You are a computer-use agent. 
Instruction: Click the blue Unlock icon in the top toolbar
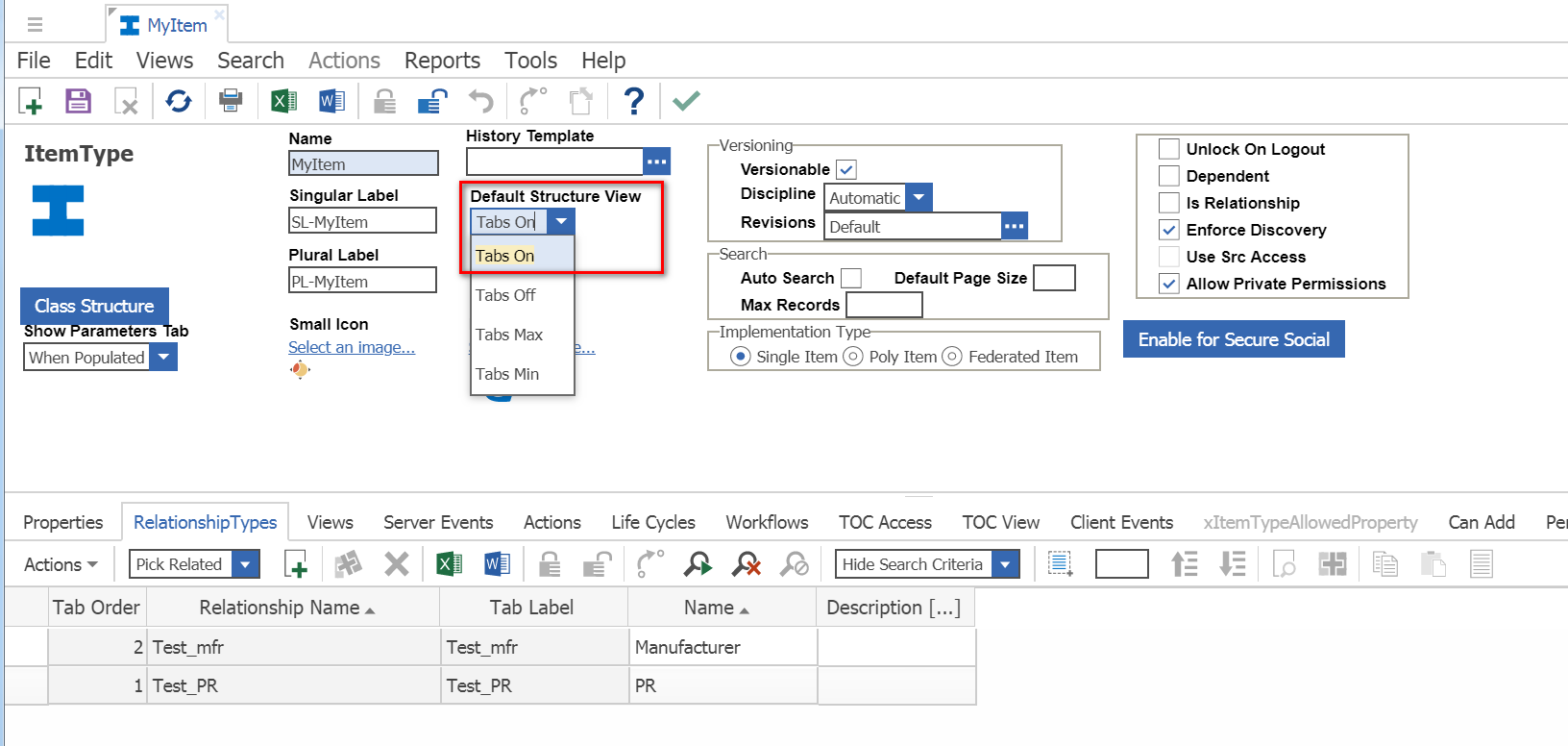432,101
